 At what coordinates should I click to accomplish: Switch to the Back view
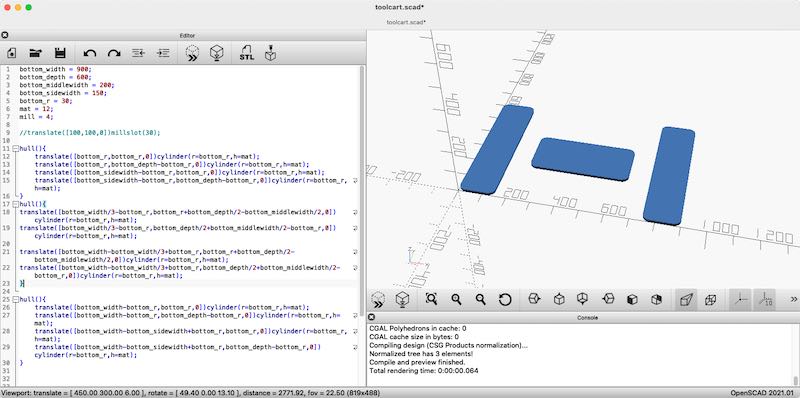coord(657,300)
